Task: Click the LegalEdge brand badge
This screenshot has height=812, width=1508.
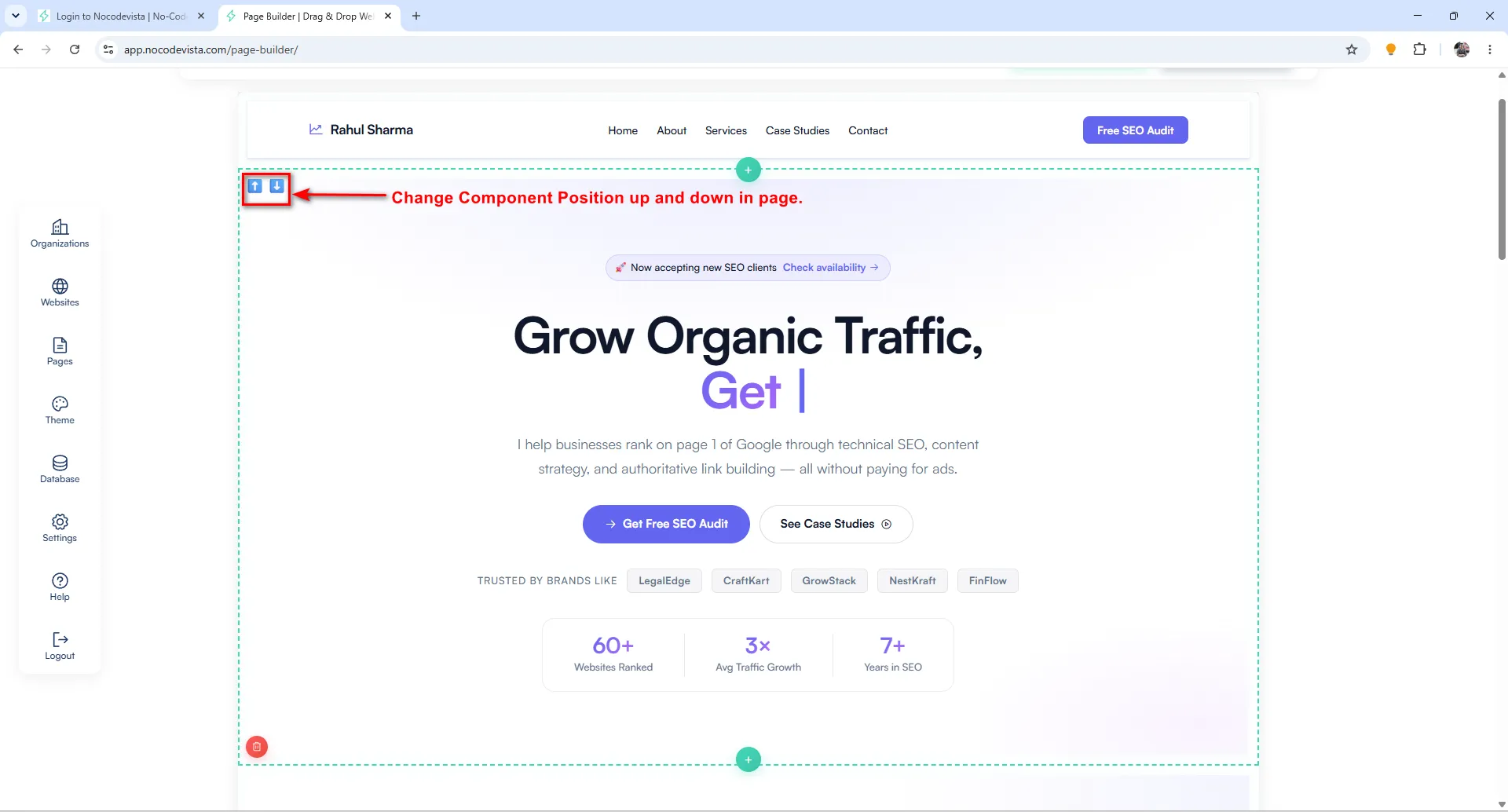Action: tap(664, 581)
